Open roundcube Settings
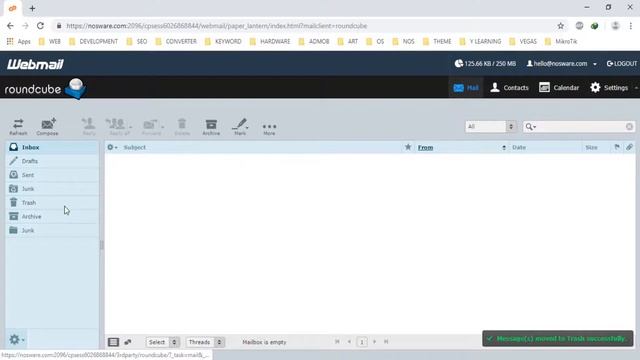This screenshot has height=360, width=640. 609,88
